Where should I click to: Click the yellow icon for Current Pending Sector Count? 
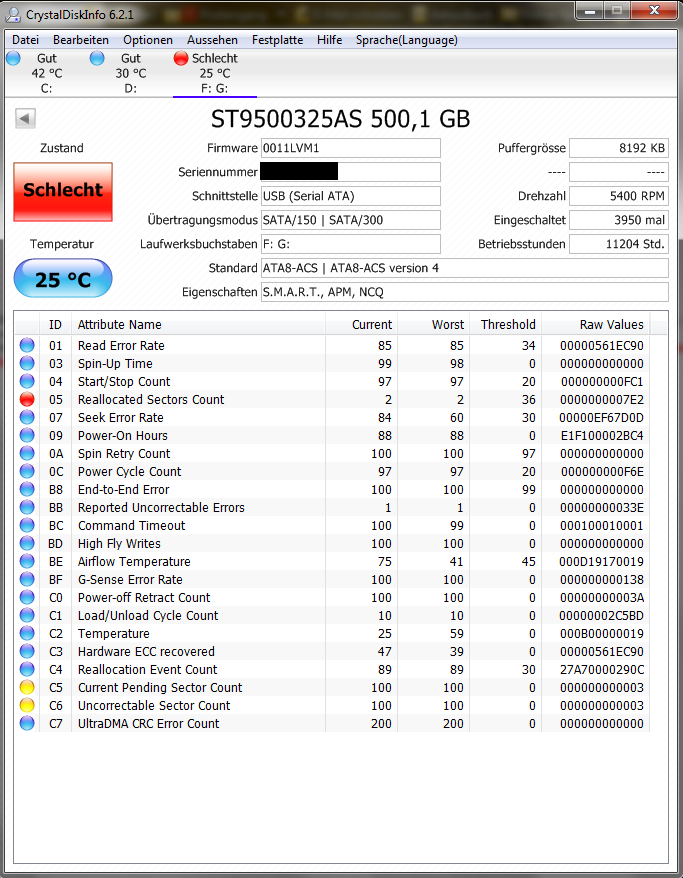(27, 687)
